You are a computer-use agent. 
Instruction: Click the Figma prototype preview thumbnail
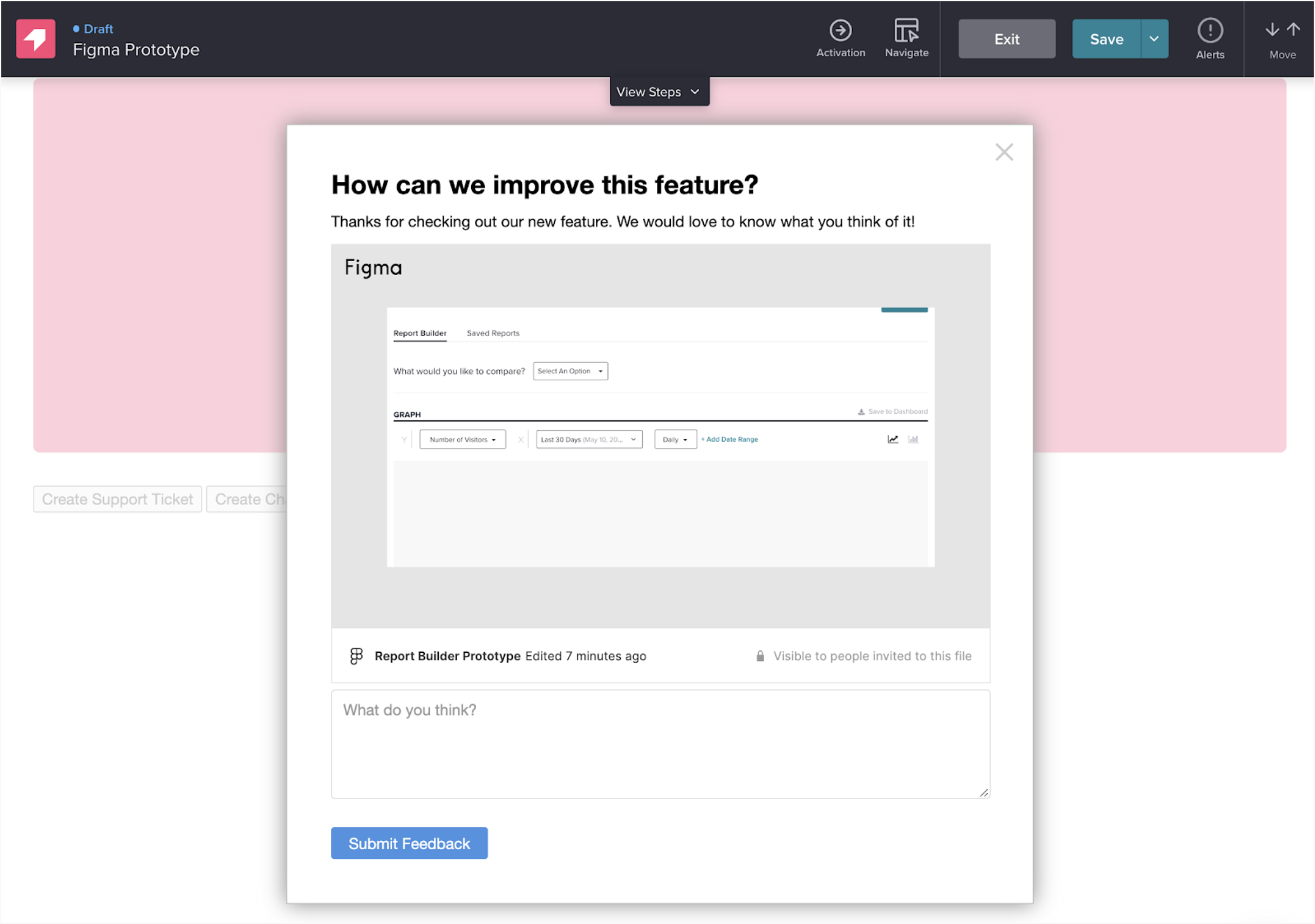click(660, 437)
